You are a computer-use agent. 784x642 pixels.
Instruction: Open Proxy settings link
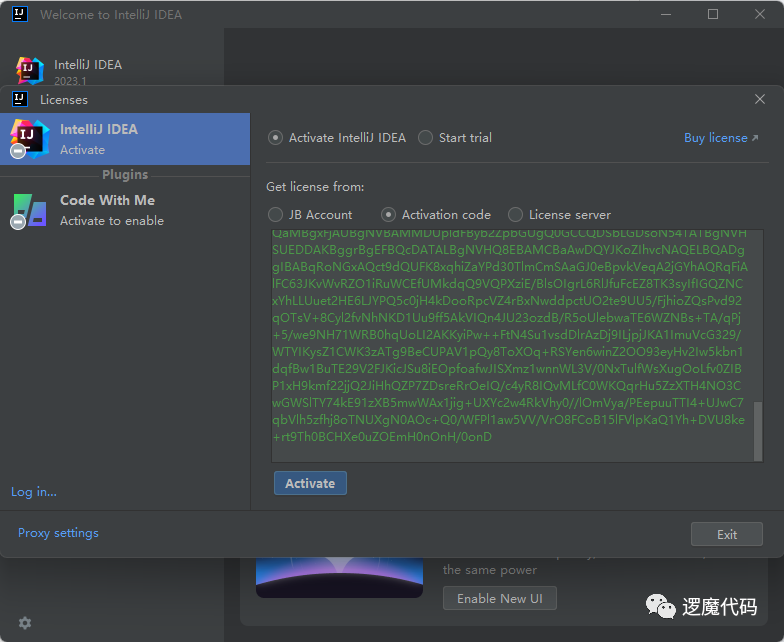point(58,532)
